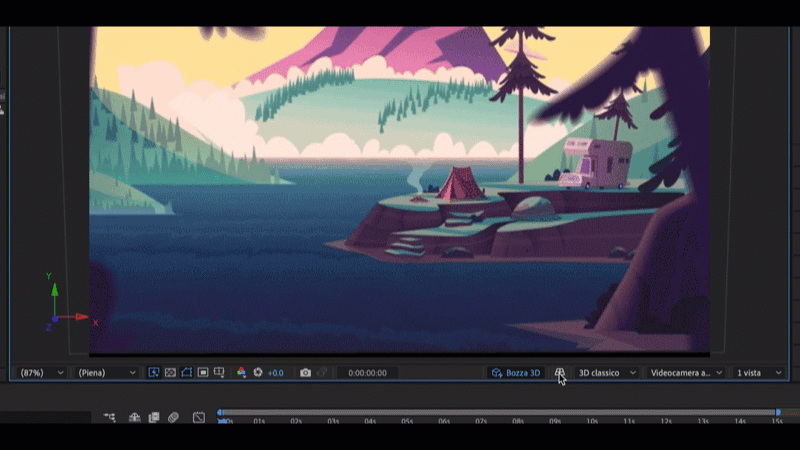Click the motion blur icon in timeline
Image resolution: width=800 pixels, height=450 pixels.
click(173, 417)
